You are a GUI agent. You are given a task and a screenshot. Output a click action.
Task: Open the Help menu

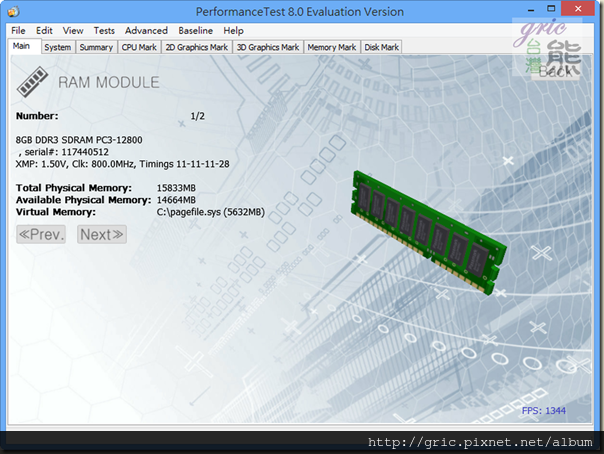click(x=233, y=30)
